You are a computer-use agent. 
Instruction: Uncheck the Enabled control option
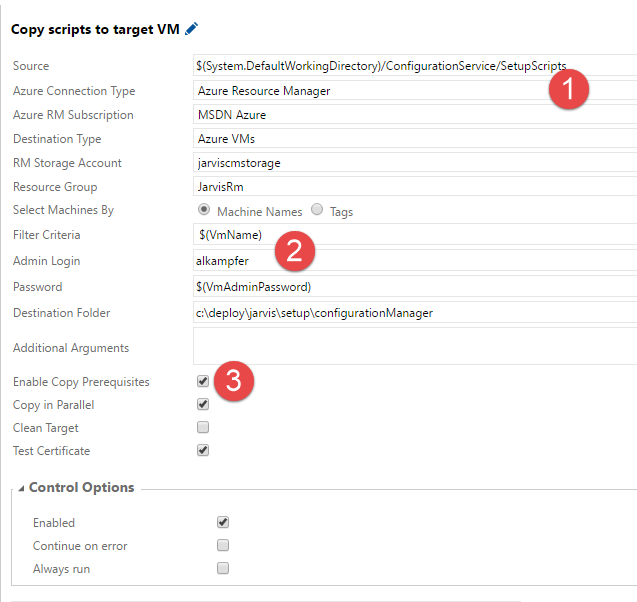[x=223, y=522]
